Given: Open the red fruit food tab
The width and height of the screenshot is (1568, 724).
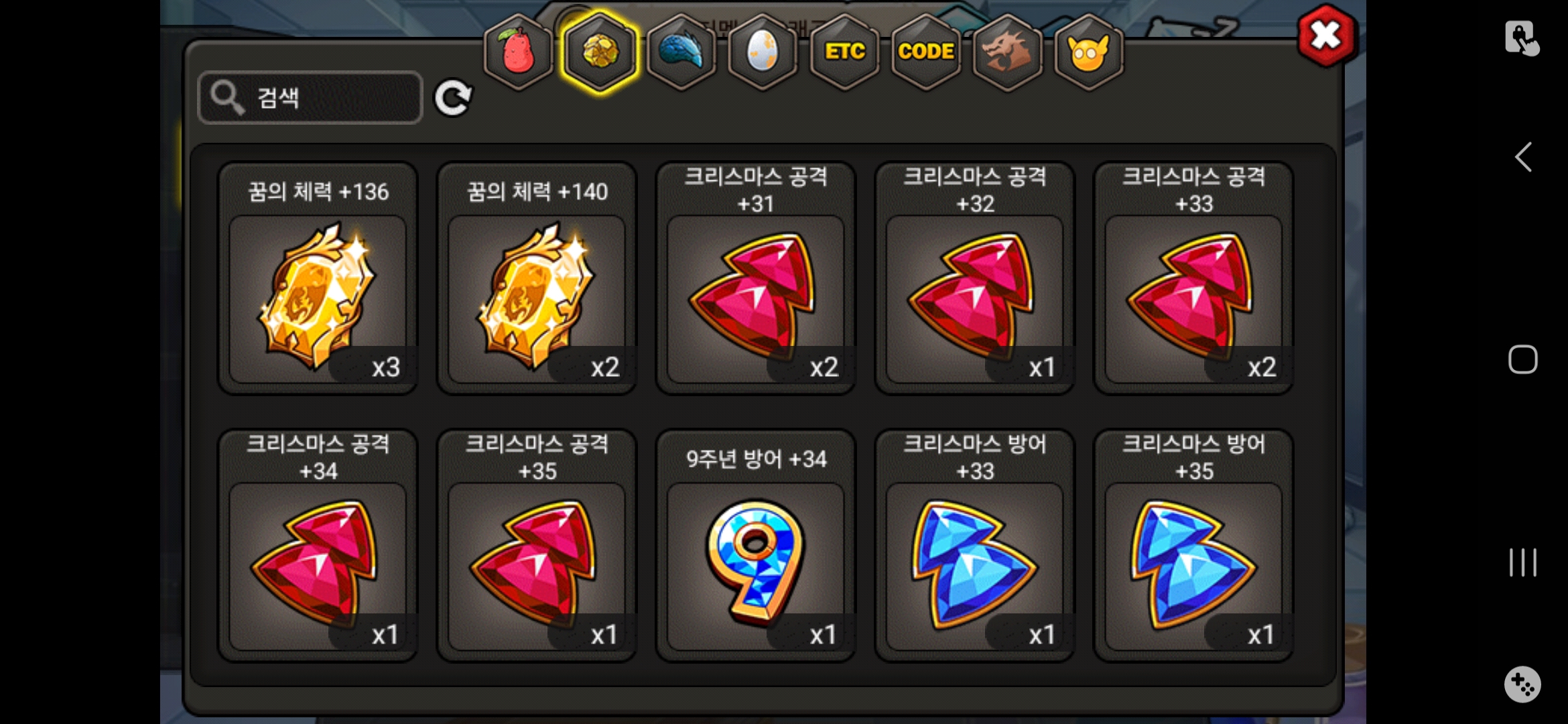Looking at the screenshot, I should tap(518, 52).
